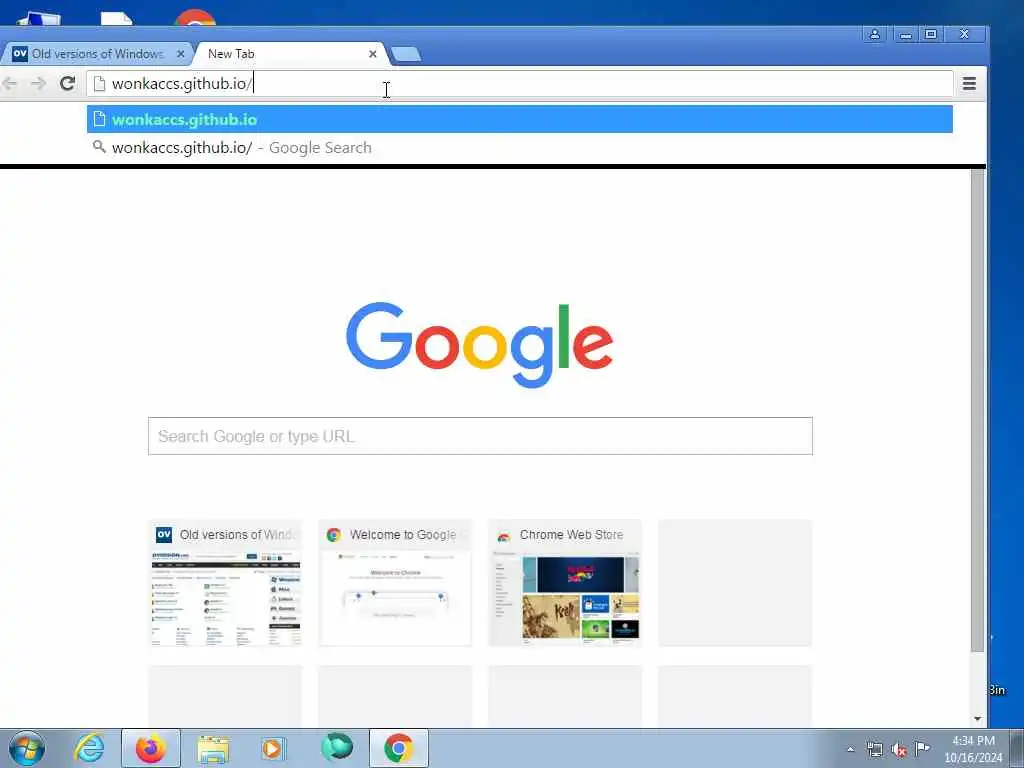Click the clock showing 4:34 PM
This screenshot has height=768, width=1024.
click(x=973, y=749)
